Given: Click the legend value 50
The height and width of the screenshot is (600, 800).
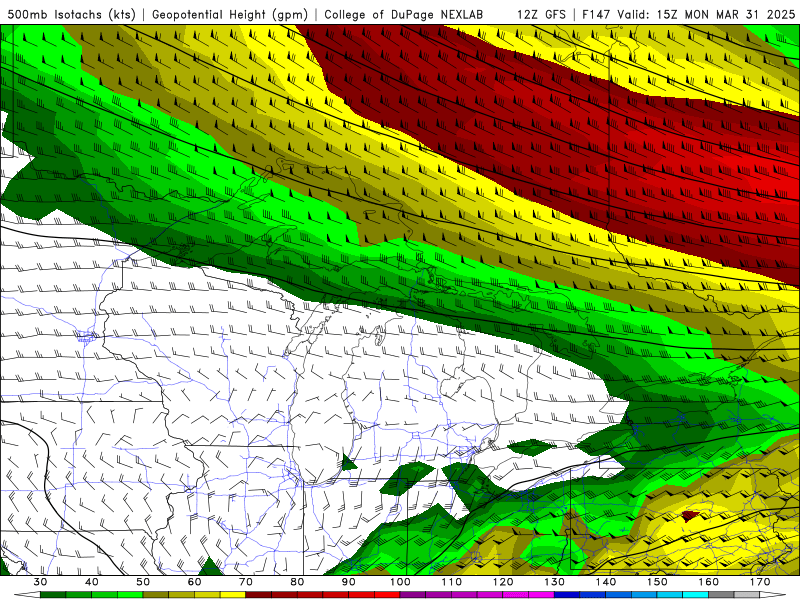Looking at the screenshot, I should [x=143, y=582].
